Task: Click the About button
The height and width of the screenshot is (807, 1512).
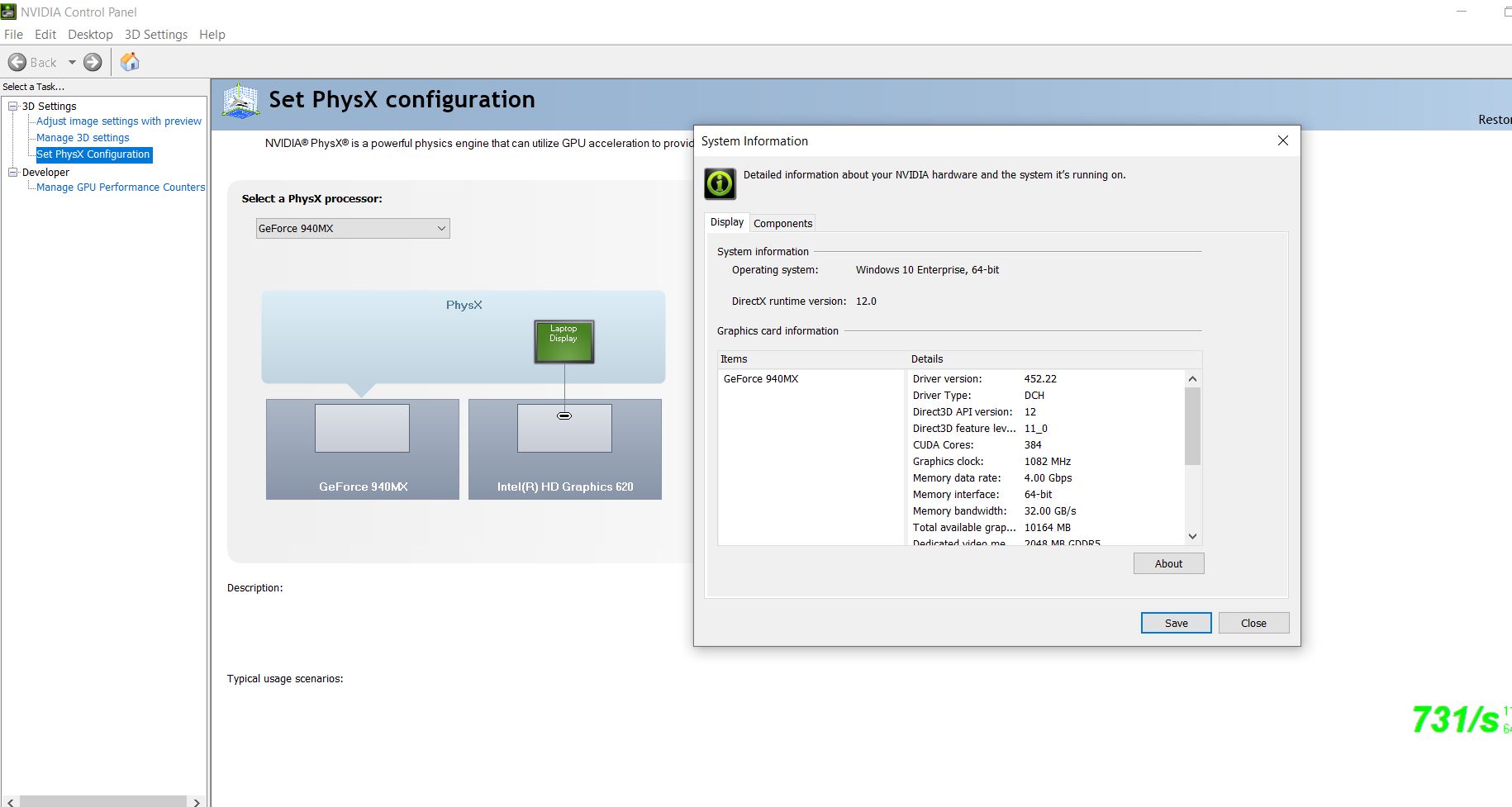Action: [x=1168, y=563]
